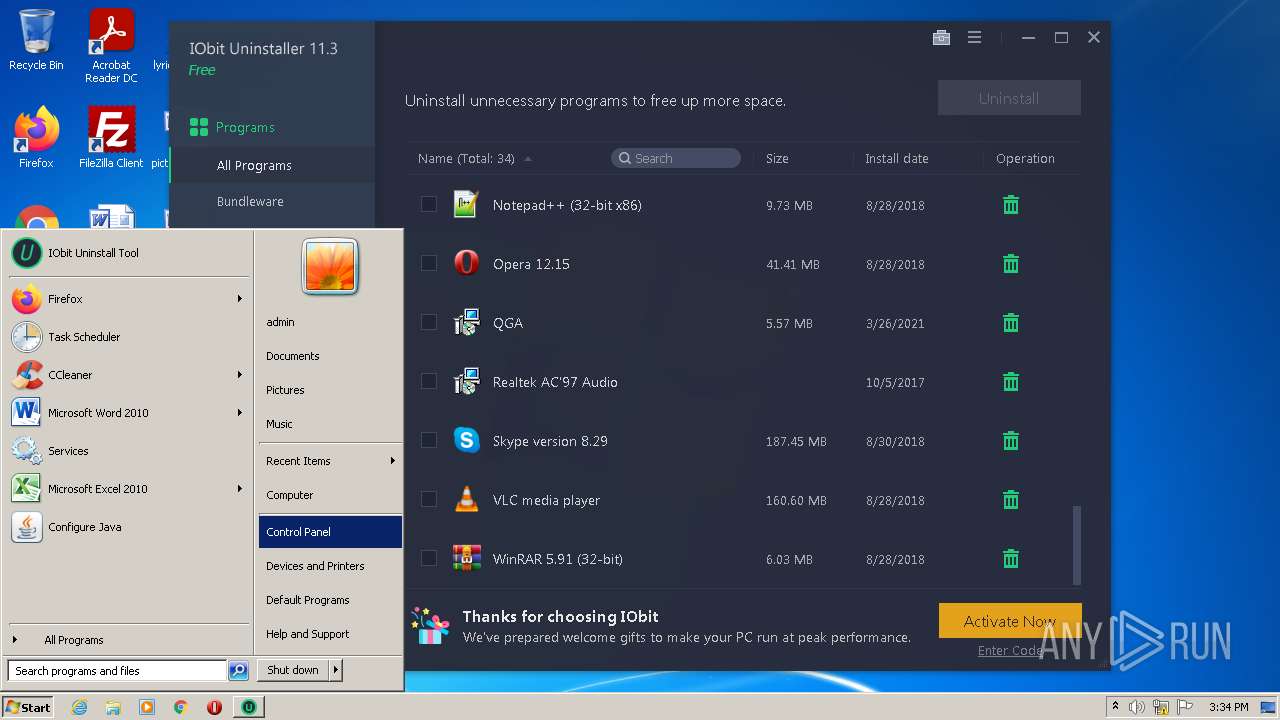Click the Programs grid icon in sidebar
This screenshot has height=720, width=1280.
pos(199,127)
